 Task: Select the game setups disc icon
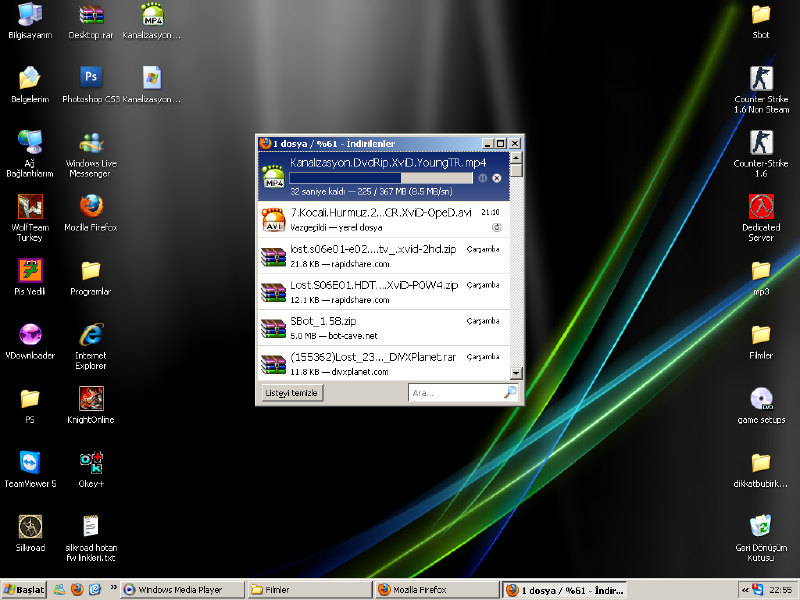point(761,406)
